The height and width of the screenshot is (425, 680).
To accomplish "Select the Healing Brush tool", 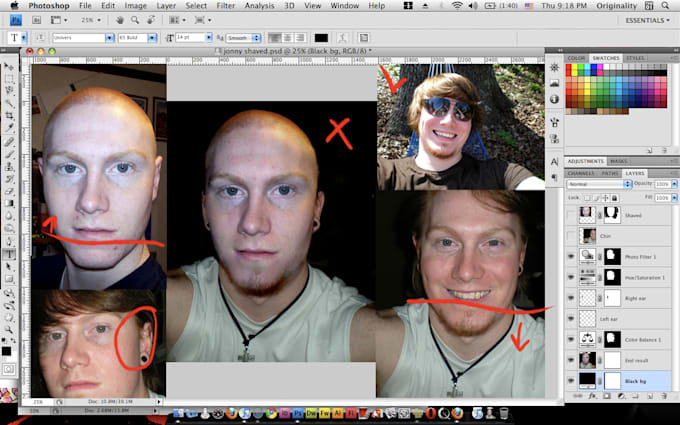I will [9, 141].
